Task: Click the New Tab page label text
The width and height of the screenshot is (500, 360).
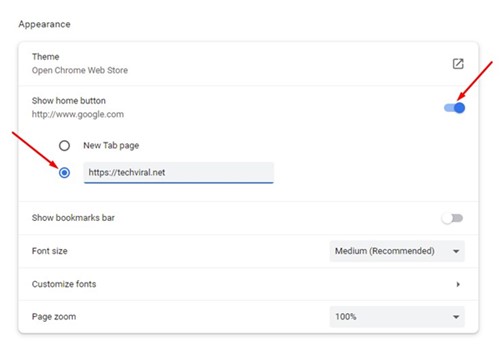Action: pos(111,146)
